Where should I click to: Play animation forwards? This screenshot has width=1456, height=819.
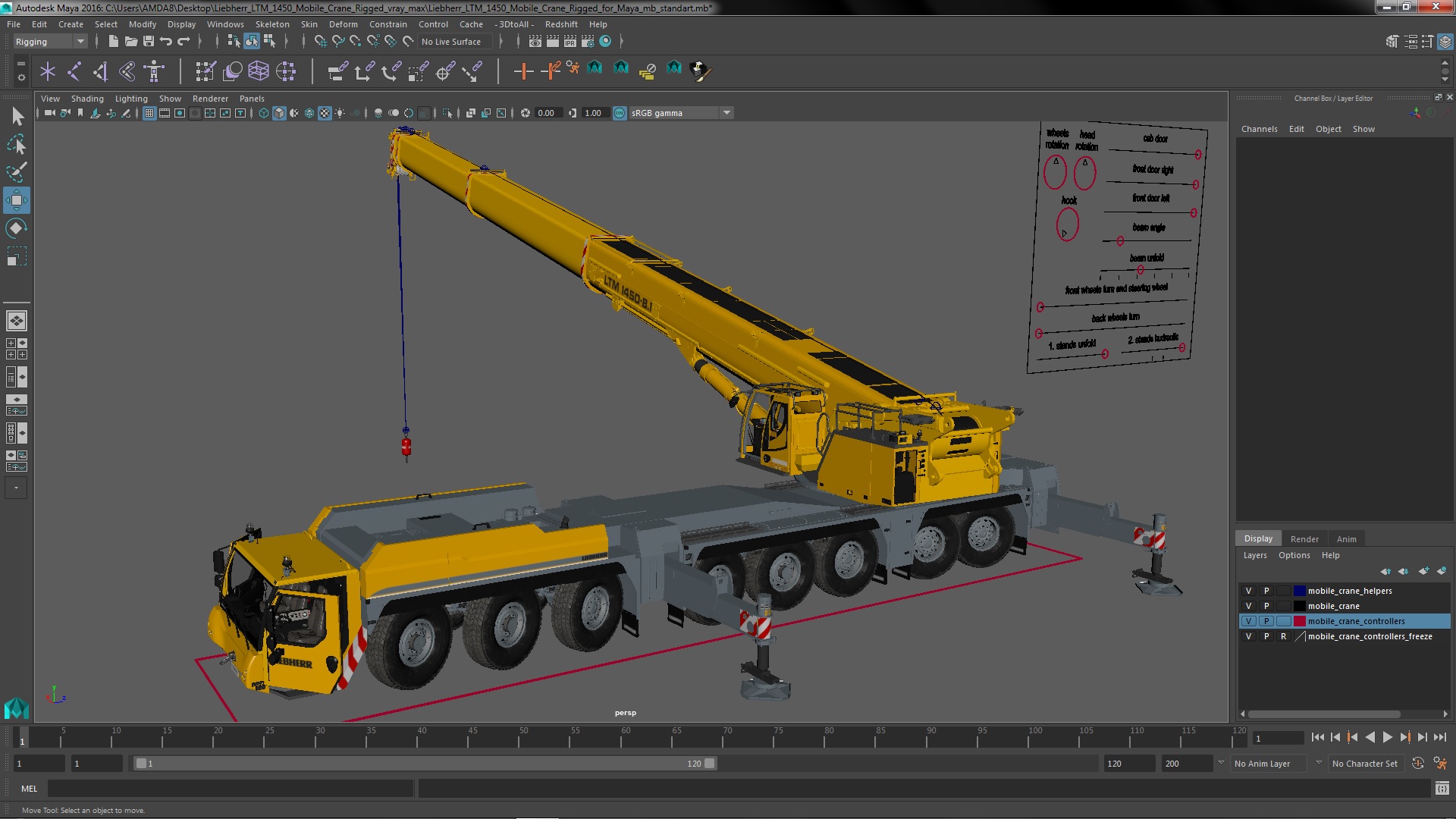pos(1387,737)
